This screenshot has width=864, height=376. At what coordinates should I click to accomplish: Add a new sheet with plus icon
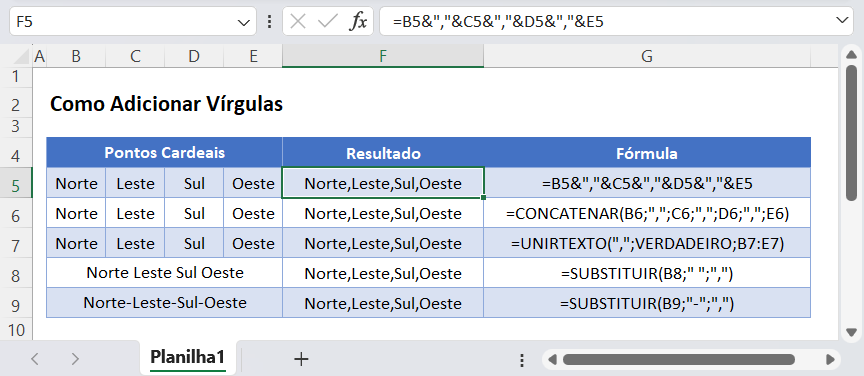301,359
